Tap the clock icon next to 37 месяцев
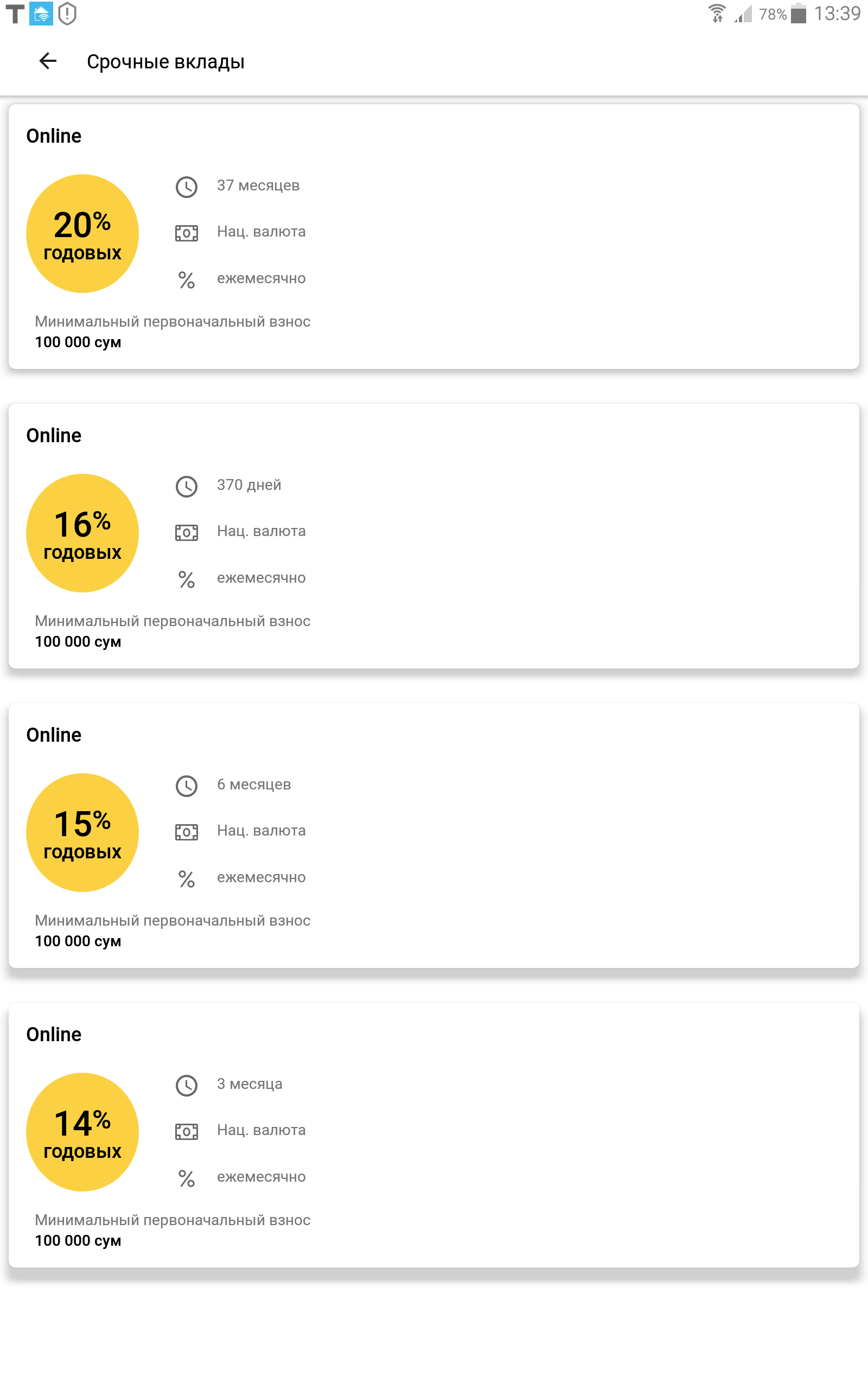The width and height of the screenshot is (868, 1389). (x=187, y=187)
